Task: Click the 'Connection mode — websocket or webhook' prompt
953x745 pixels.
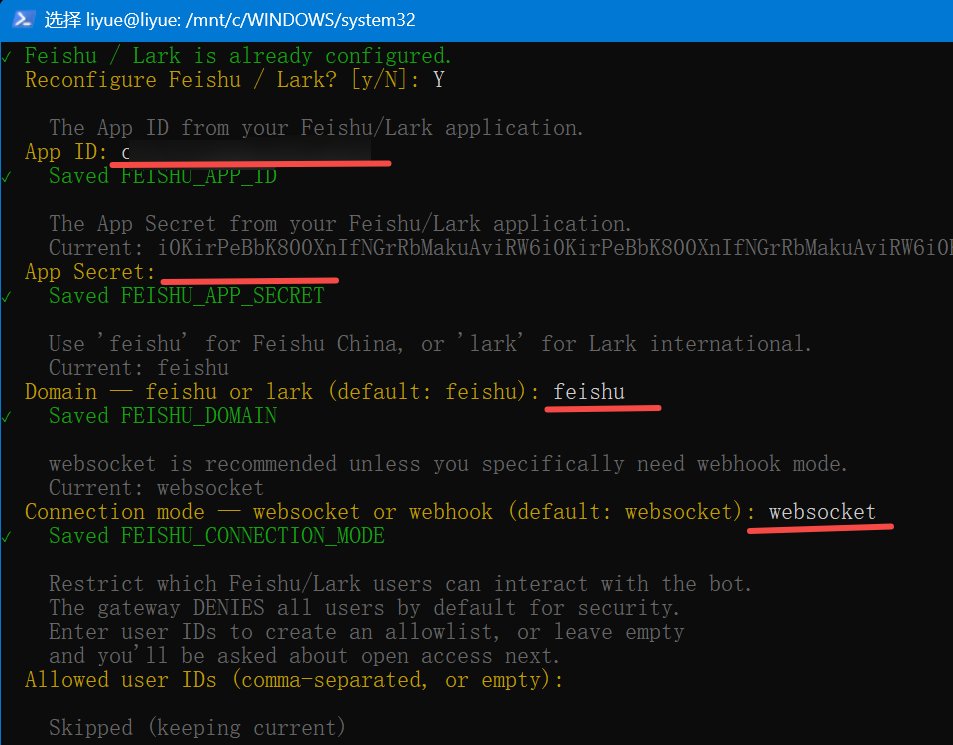Action: (390, 512)
